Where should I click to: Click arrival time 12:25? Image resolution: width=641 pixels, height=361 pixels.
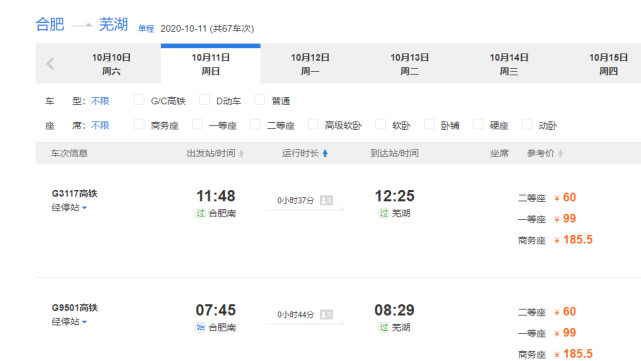394,196
